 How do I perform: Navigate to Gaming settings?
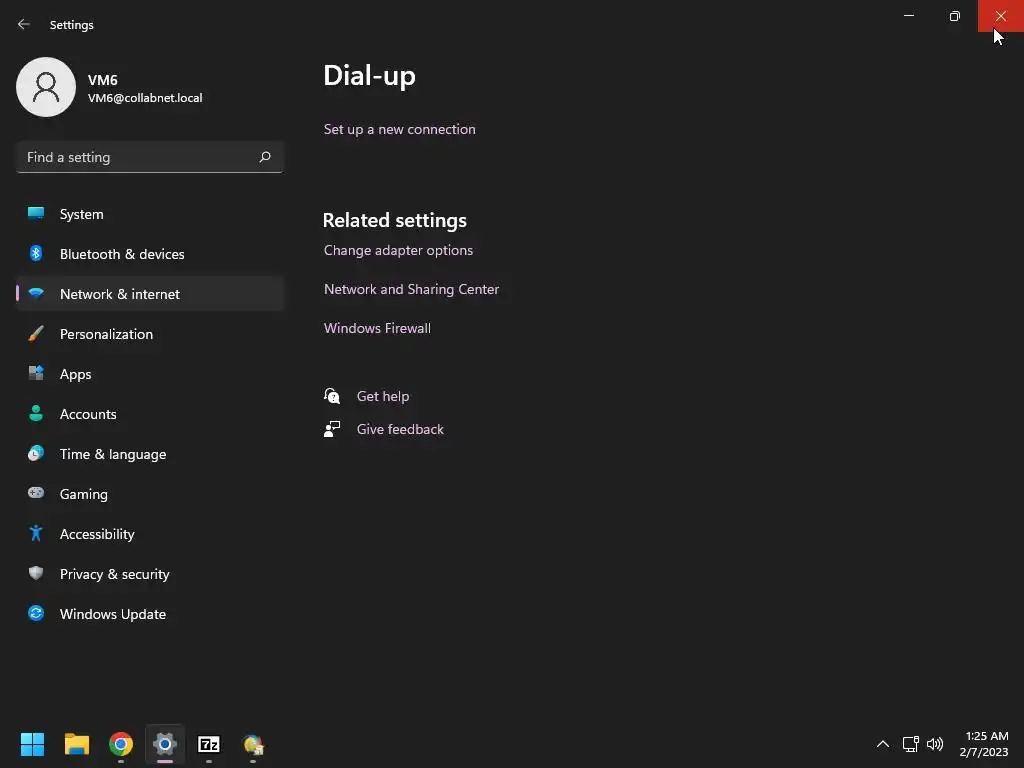(x=150, y=494)
